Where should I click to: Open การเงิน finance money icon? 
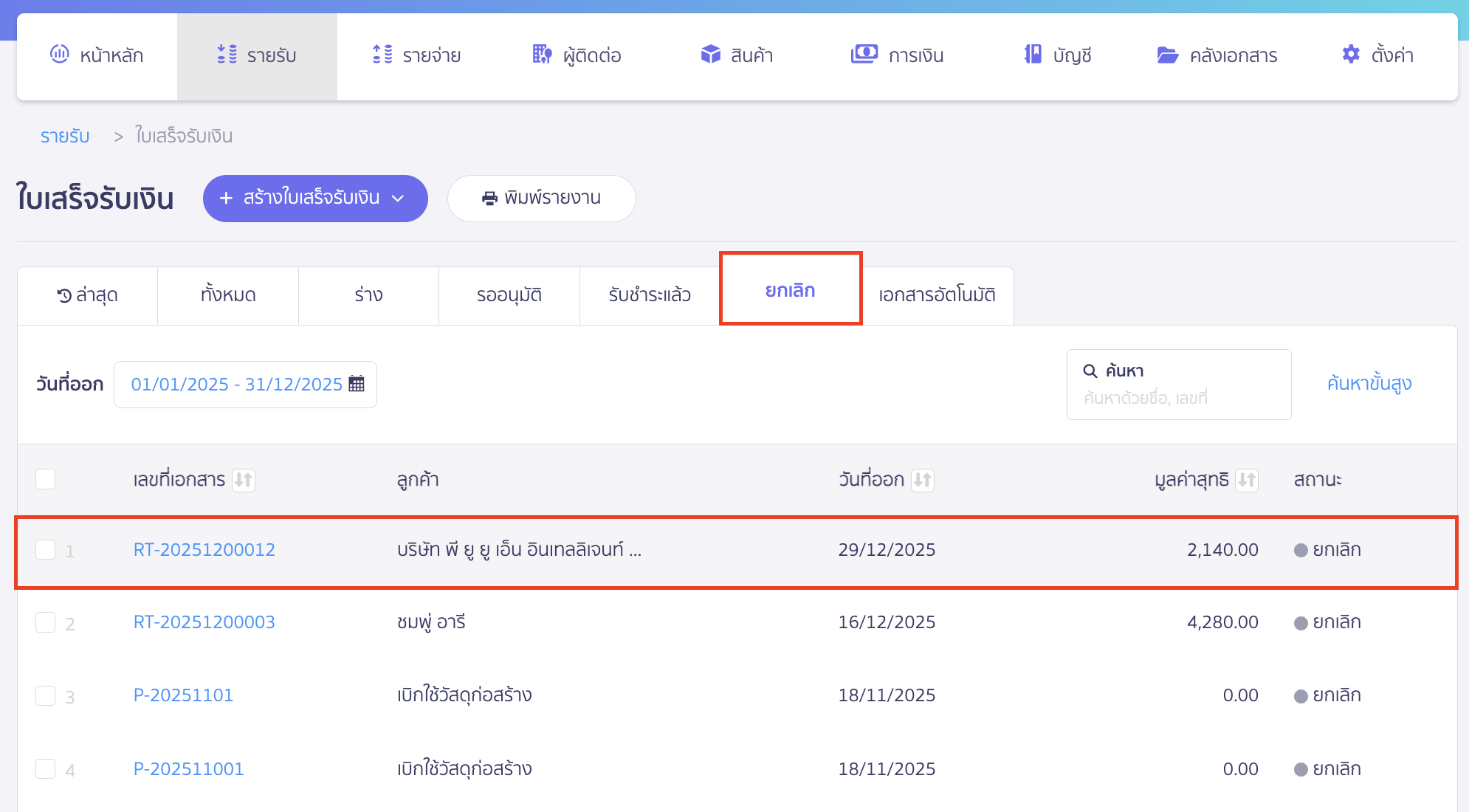pos(864,55)
